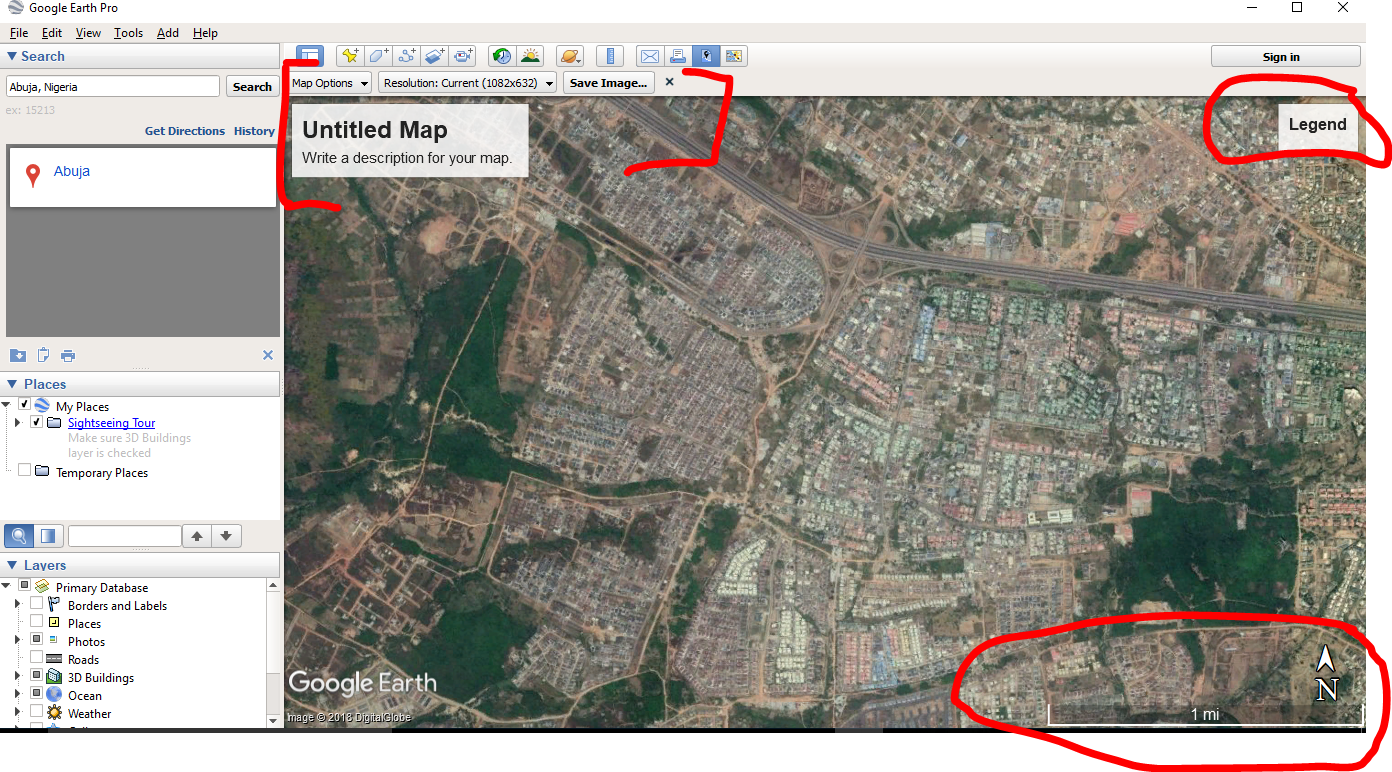
Task: Start the Record a Tour tool
Action: click(463, 56)
